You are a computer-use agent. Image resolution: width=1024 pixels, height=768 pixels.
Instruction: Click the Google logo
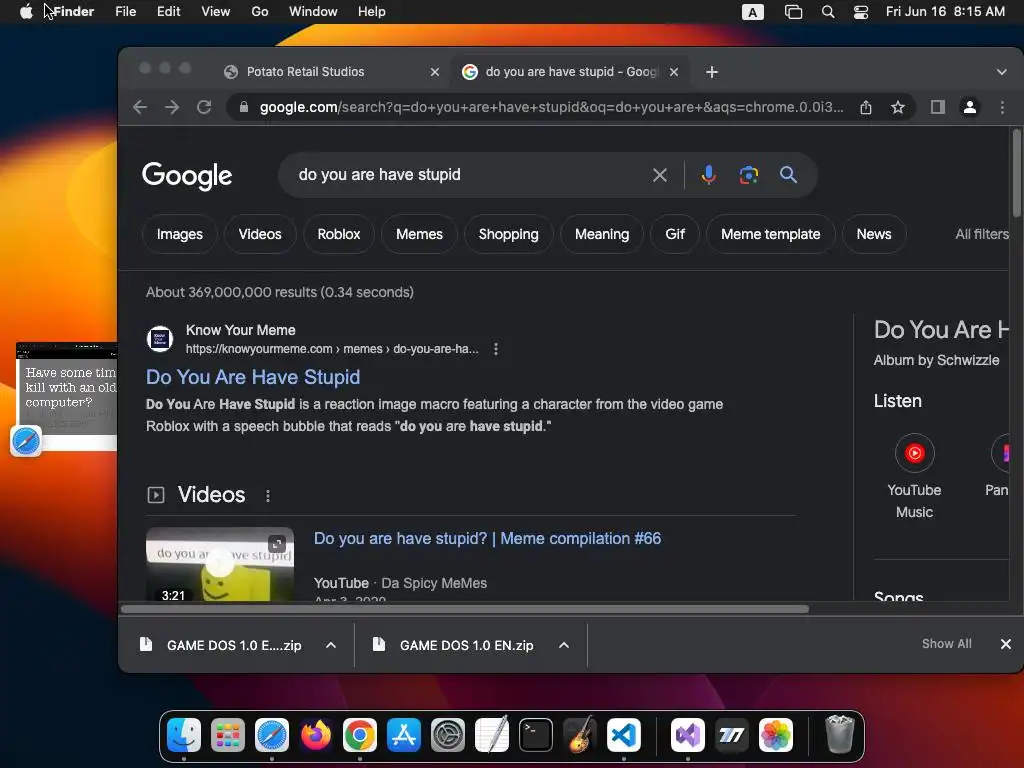(187, 175)
